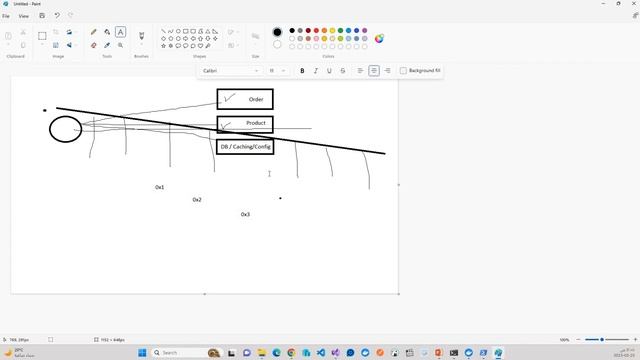The width and height of the screenshot is (640, 360).
Task: Click the zoom in plus button
Action: click(635, 340)
